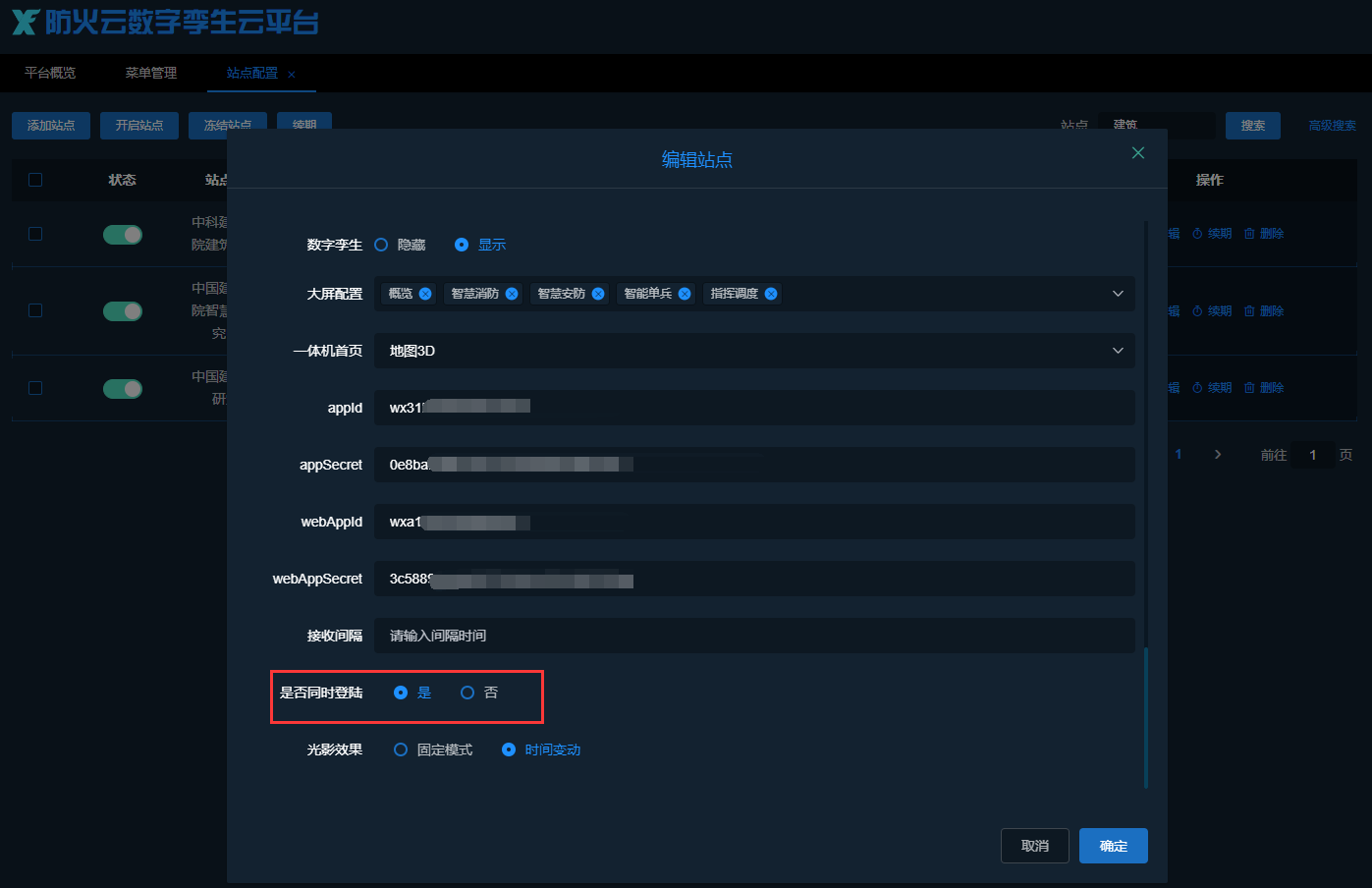
Task: Open 高级搜索 link
Action: pyautogui.click(x=1332, y=126)
